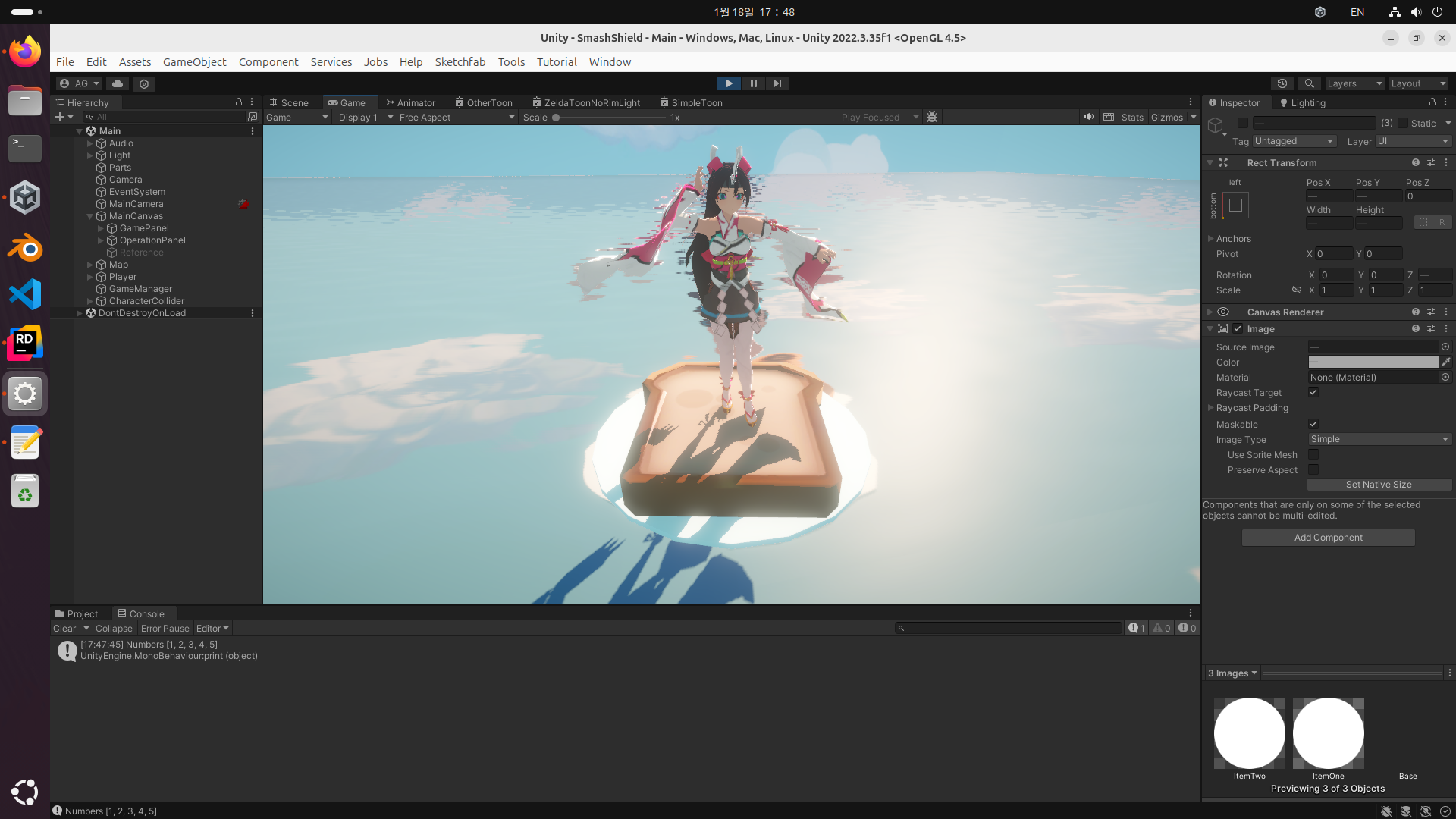The image size is (1456, 819).
Task: Click the Add Component button
Action: point(1328,538)
